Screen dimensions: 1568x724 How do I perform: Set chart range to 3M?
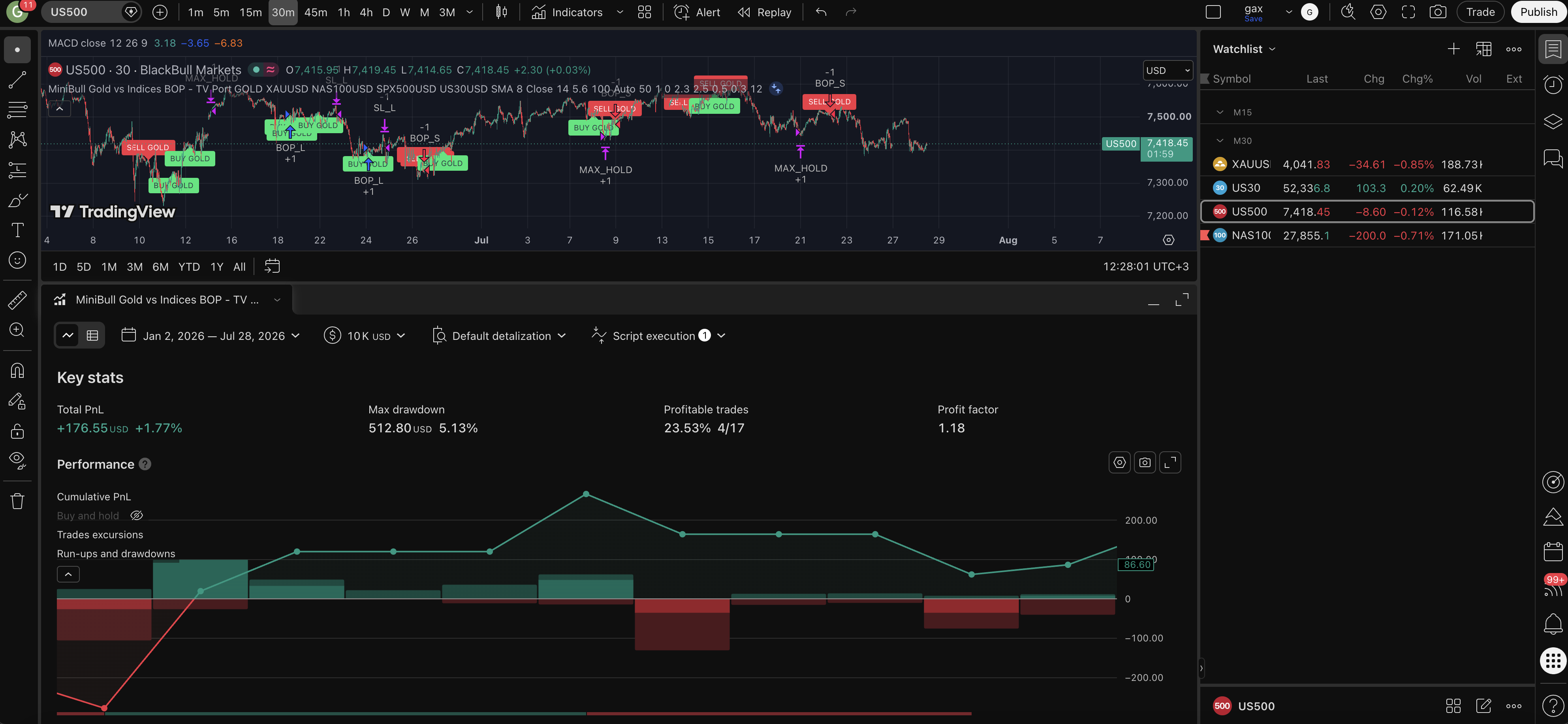(x=135, y=267)
